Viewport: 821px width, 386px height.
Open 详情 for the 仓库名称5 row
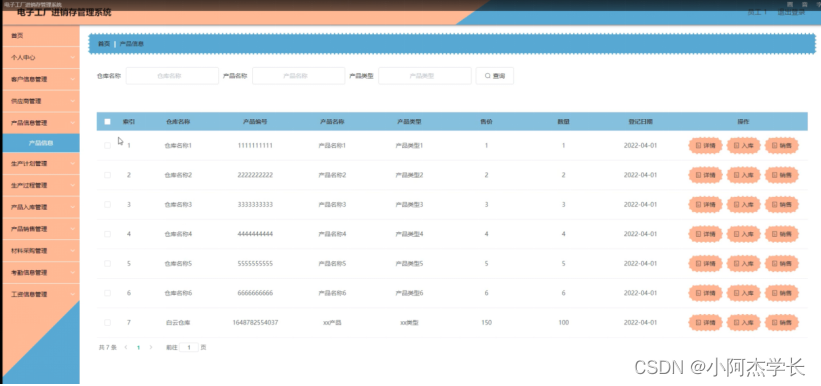705,263
